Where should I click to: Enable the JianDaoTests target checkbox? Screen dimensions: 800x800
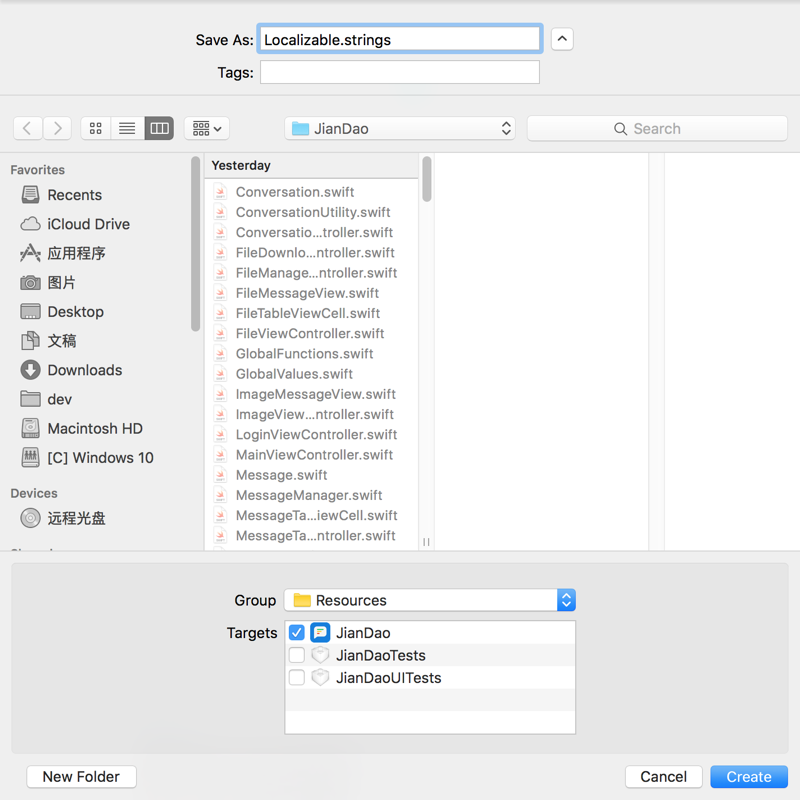[x=296, y=655]
